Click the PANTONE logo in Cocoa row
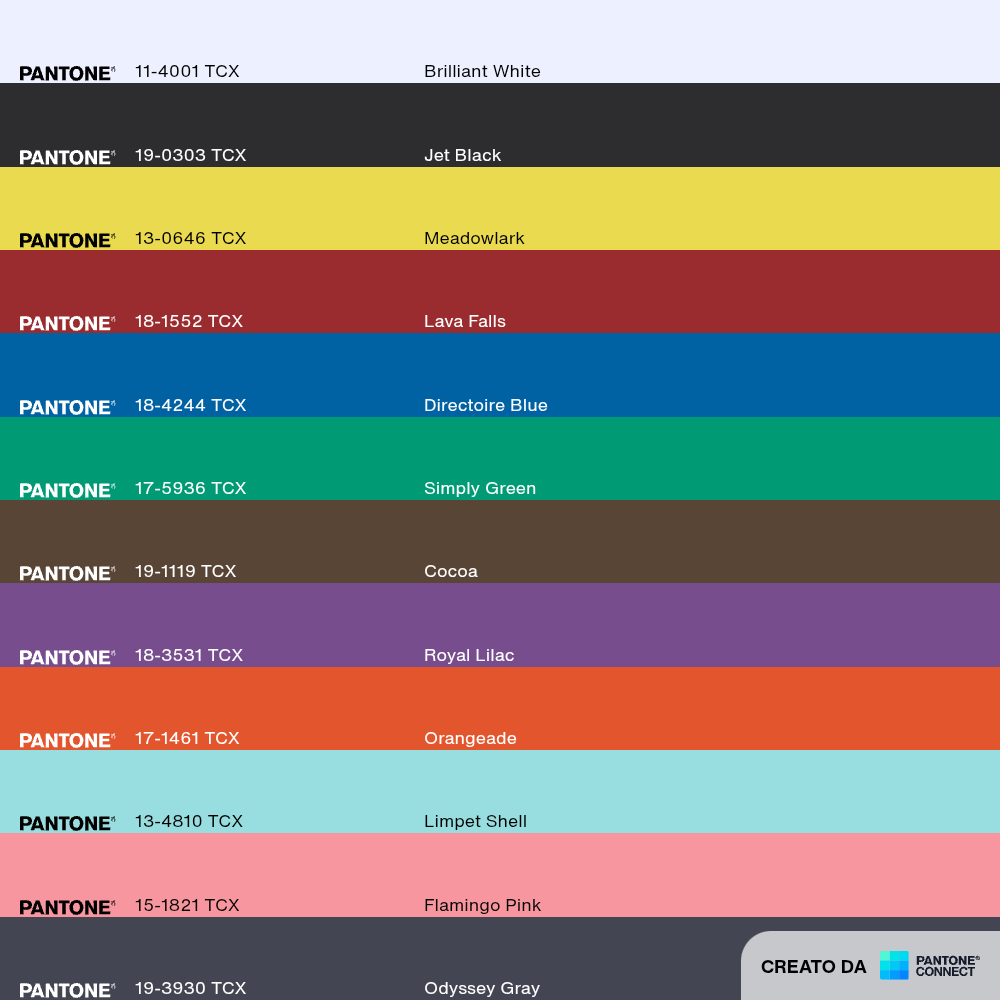Image resolution: width=1000 pixels, height=1000 pixels. [x=68, y=573]
